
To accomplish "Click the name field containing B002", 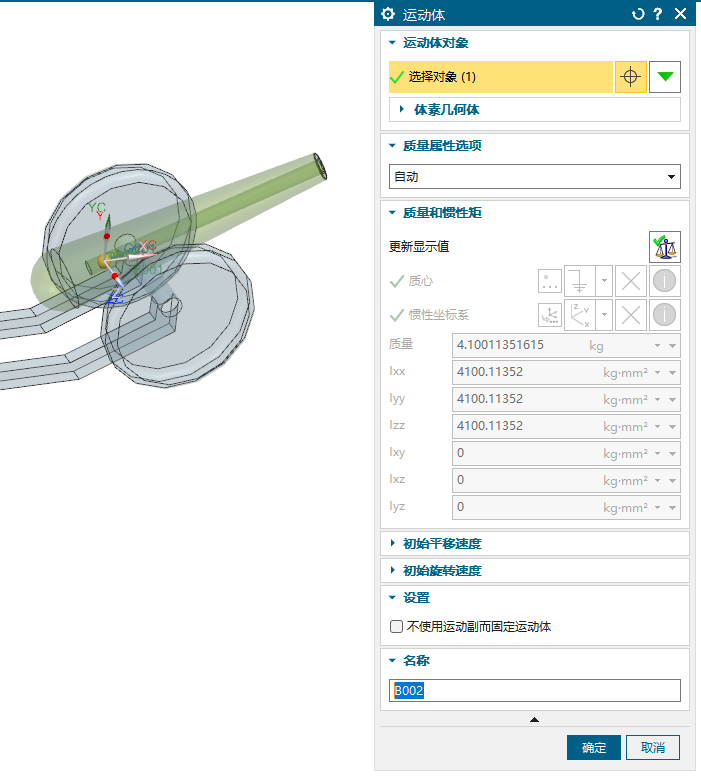I will (534, 691).
